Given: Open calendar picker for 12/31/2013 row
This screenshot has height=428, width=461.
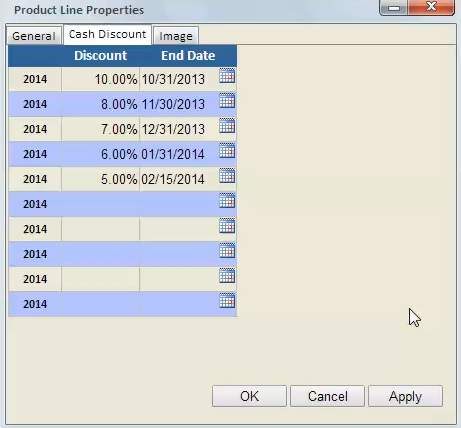Looking at the screenshot, I should (x=227, y=126).
